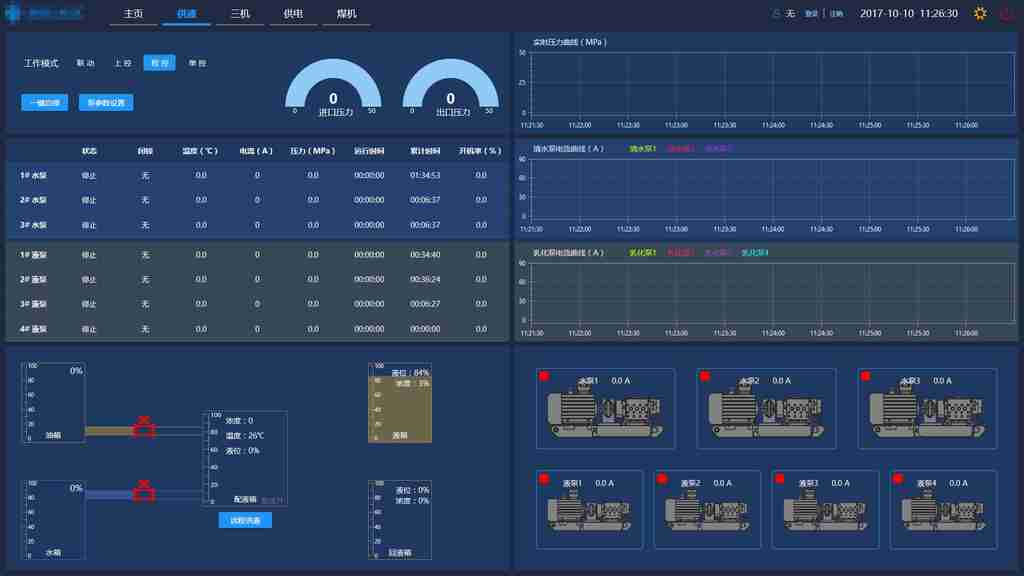Click the 泵参数设置 blue button

105,102
